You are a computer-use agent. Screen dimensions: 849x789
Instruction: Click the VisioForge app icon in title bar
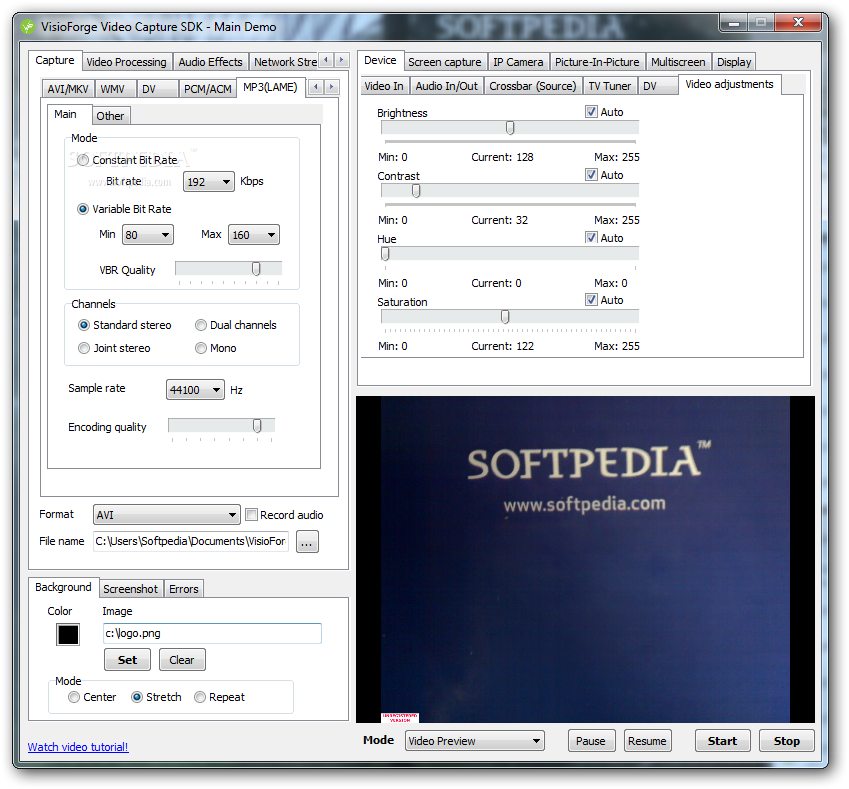pos(27,27)
